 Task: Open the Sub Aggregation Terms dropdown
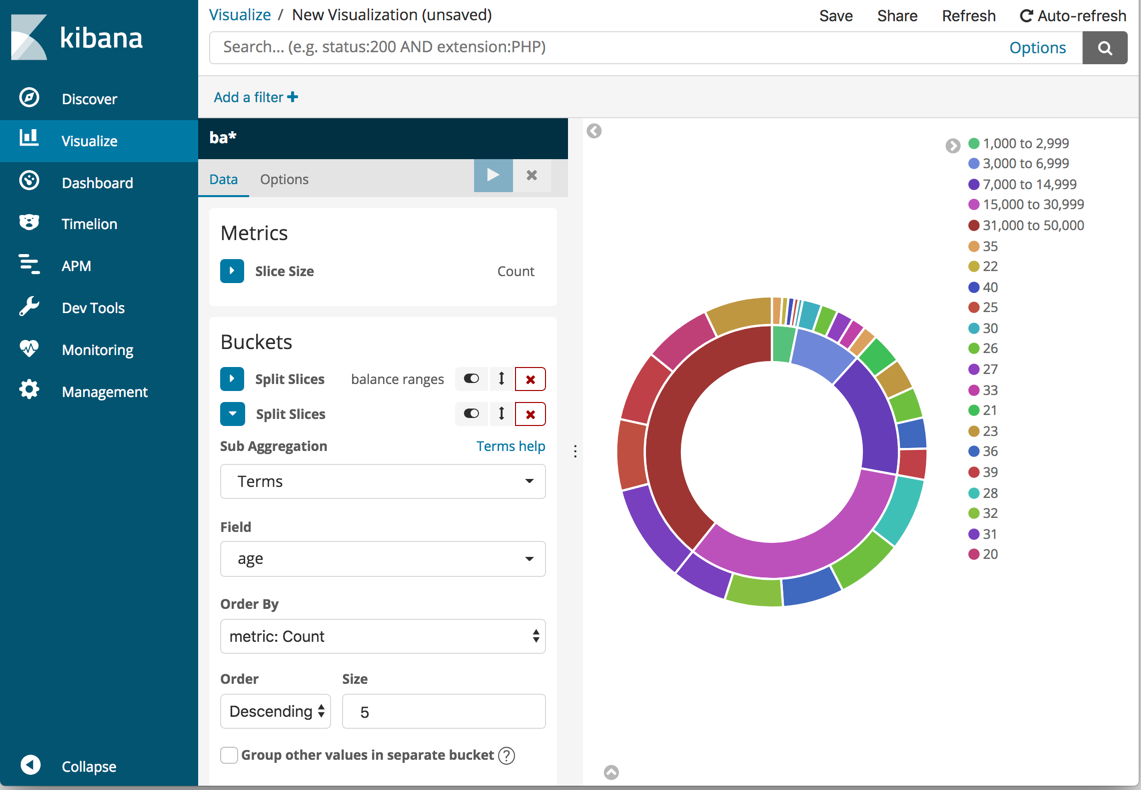[x=382, y=481]
